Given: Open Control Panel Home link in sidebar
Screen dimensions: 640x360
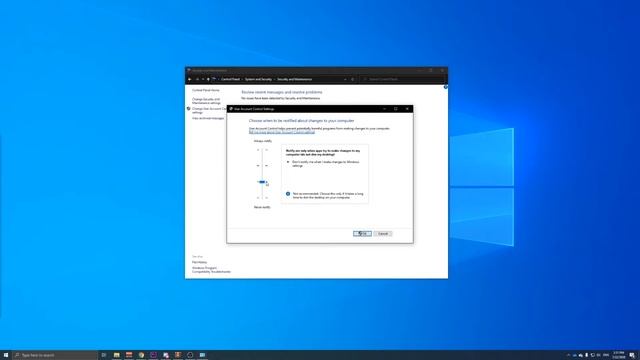Looking at the screenshot, I should point(206,90).
